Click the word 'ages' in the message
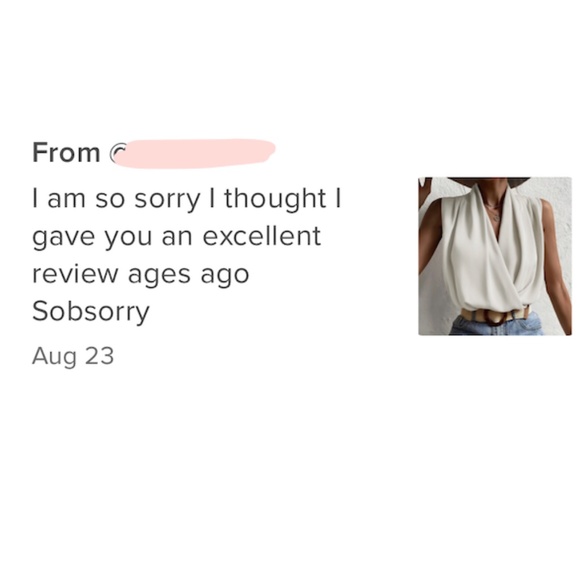Screen dimensions: 580x580 [160, 276]
